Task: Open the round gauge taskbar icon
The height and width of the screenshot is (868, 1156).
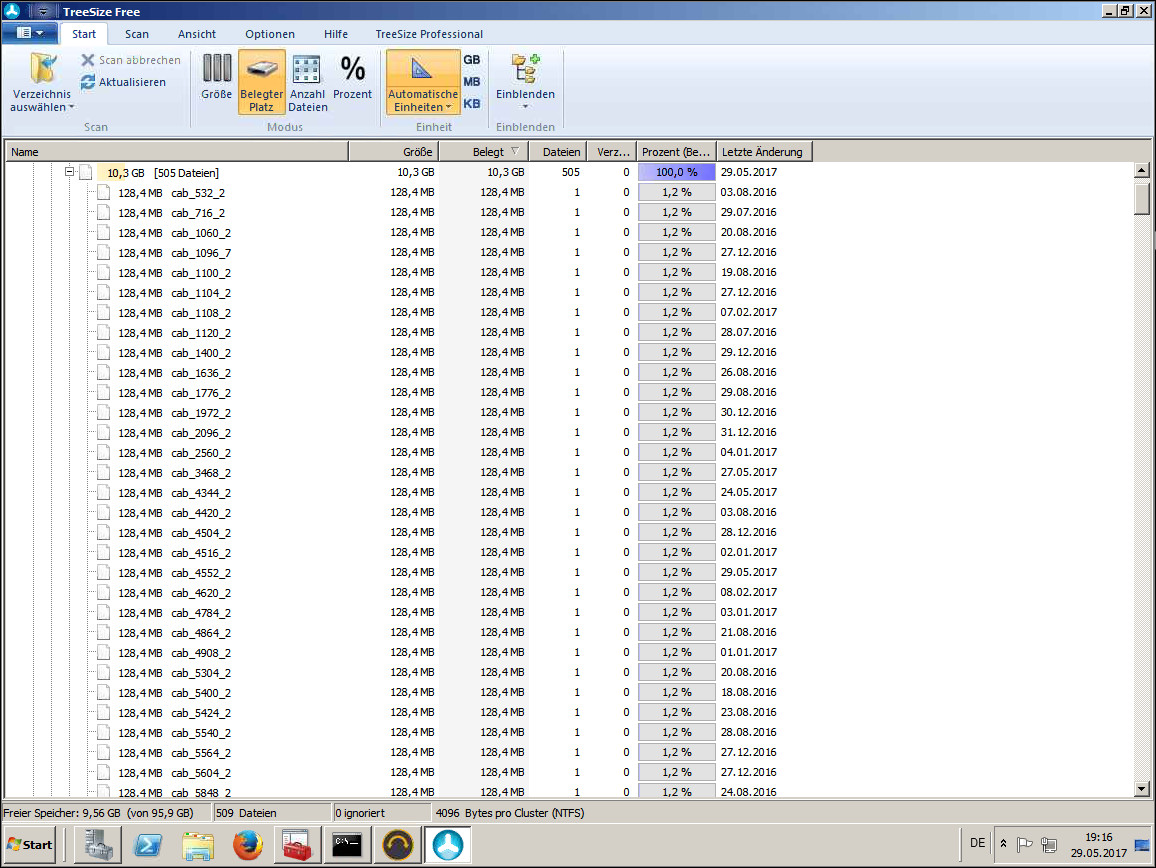Action: [x=397, y=845]
